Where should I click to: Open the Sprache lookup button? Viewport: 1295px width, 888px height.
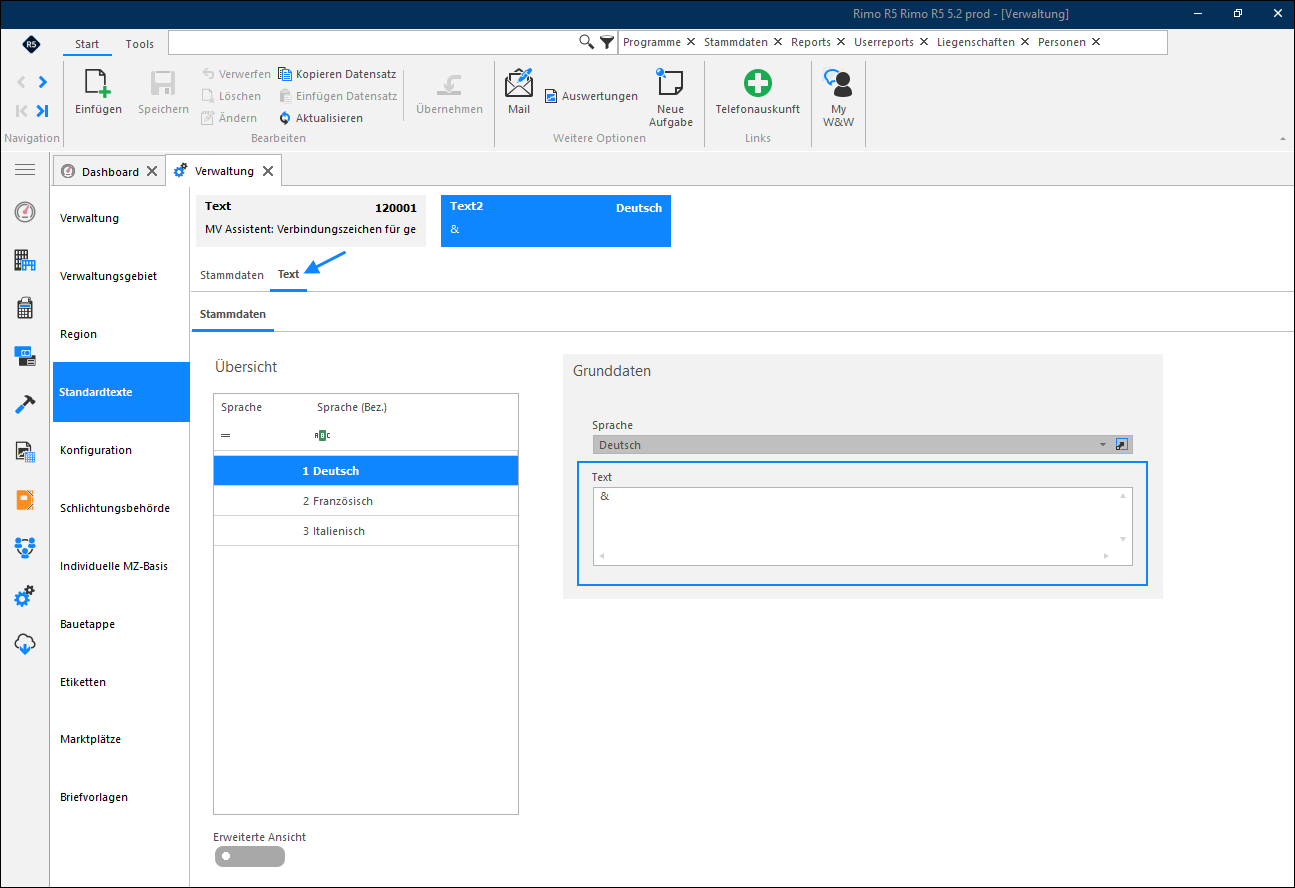(1122, 445)
